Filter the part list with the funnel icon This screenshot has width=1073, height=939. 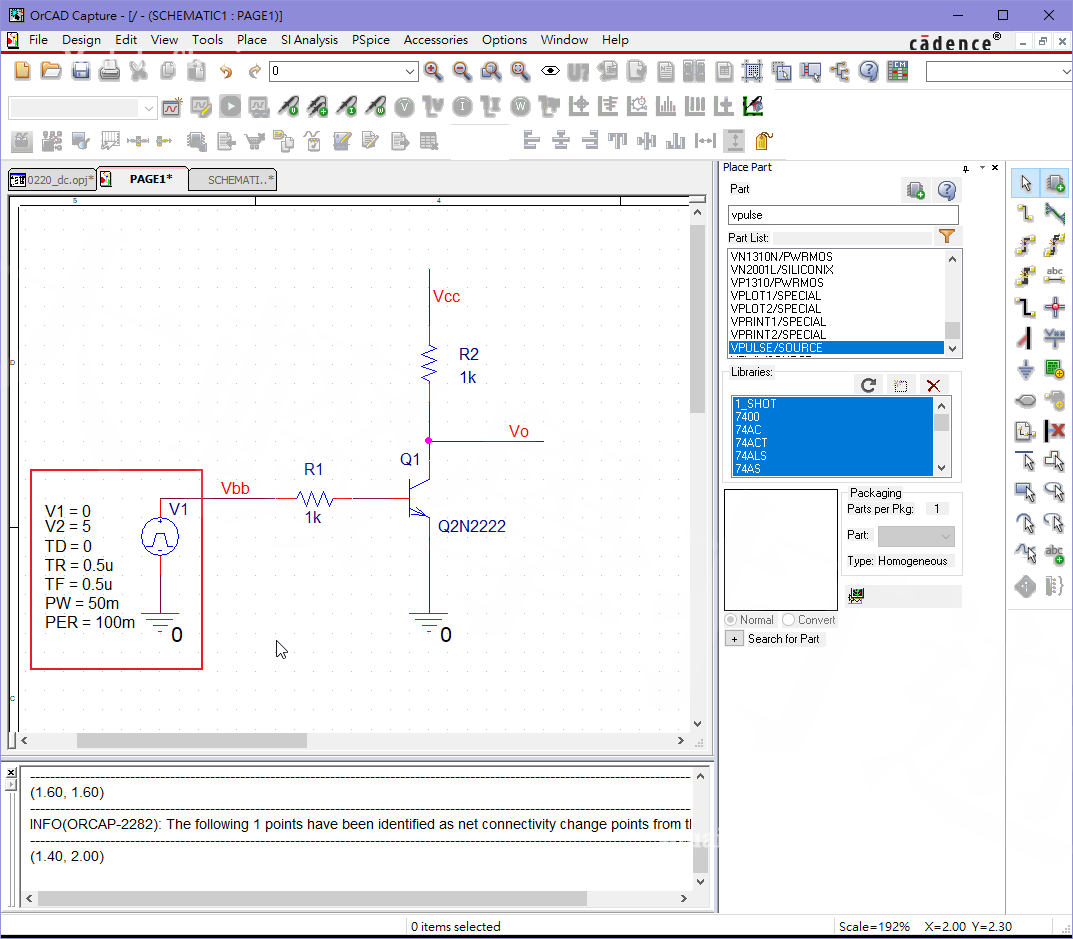(947, 237)
